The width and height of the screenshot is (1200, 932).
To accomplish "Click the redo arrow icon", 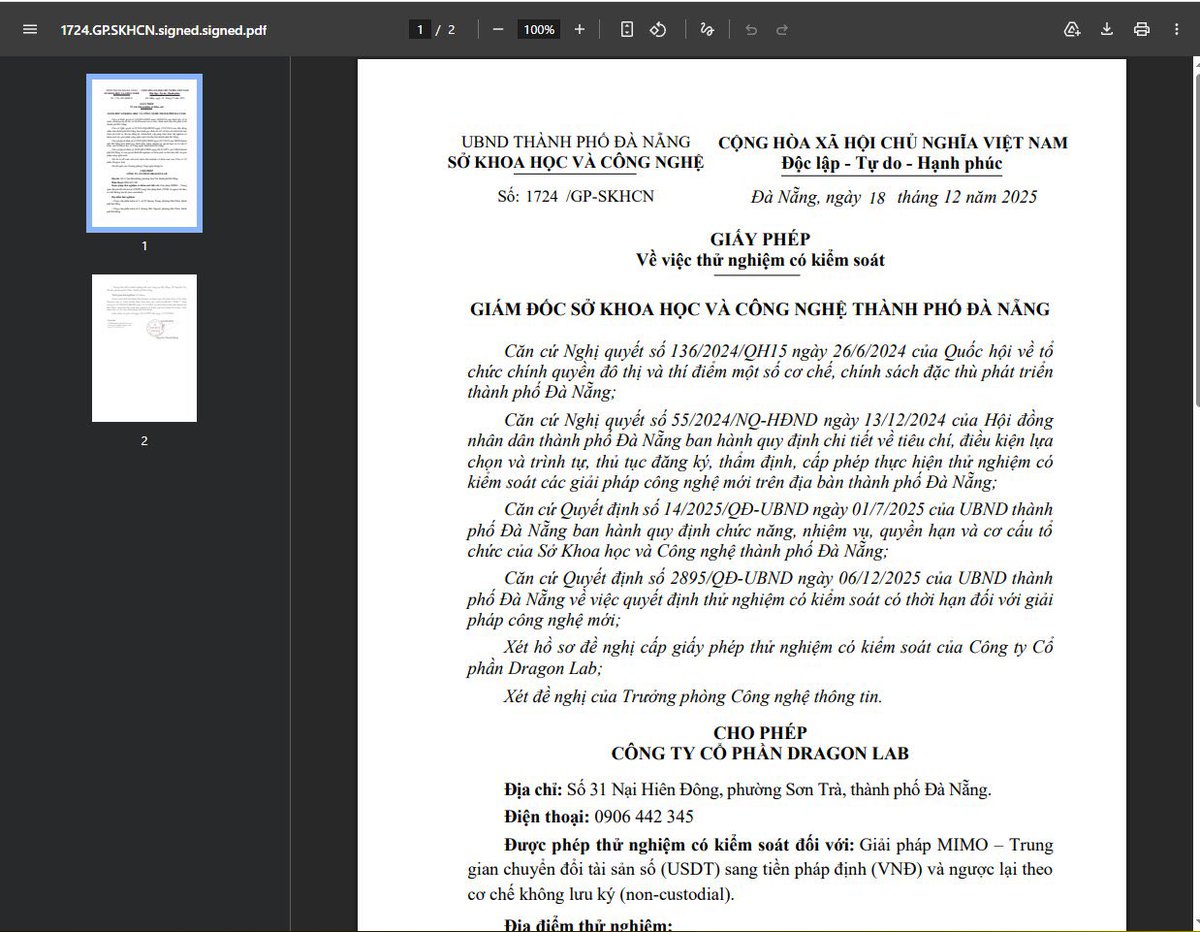I will [x=782, y=29].
